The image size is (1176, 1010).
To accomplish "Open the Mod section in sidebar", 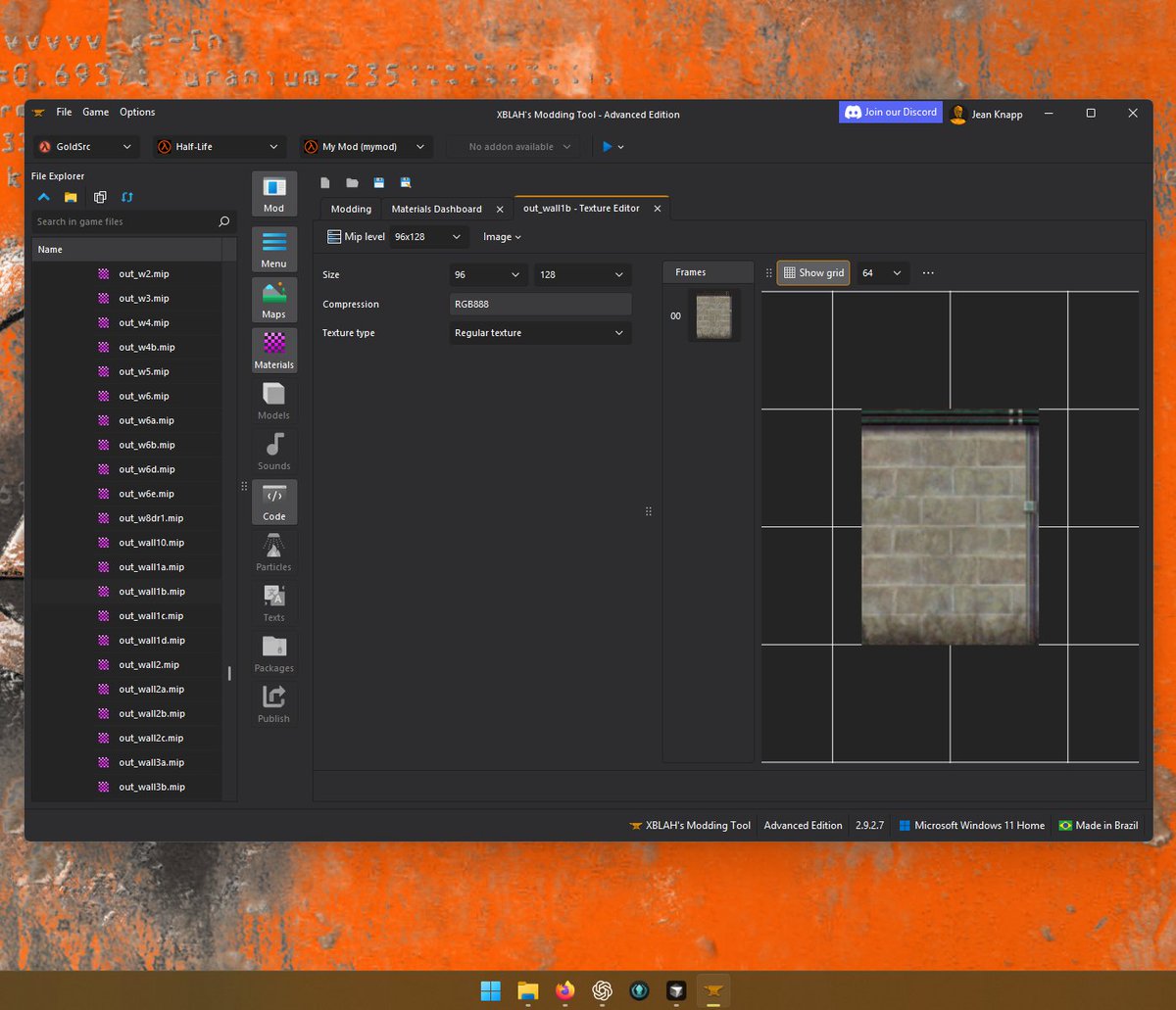I will pos(274,194).
